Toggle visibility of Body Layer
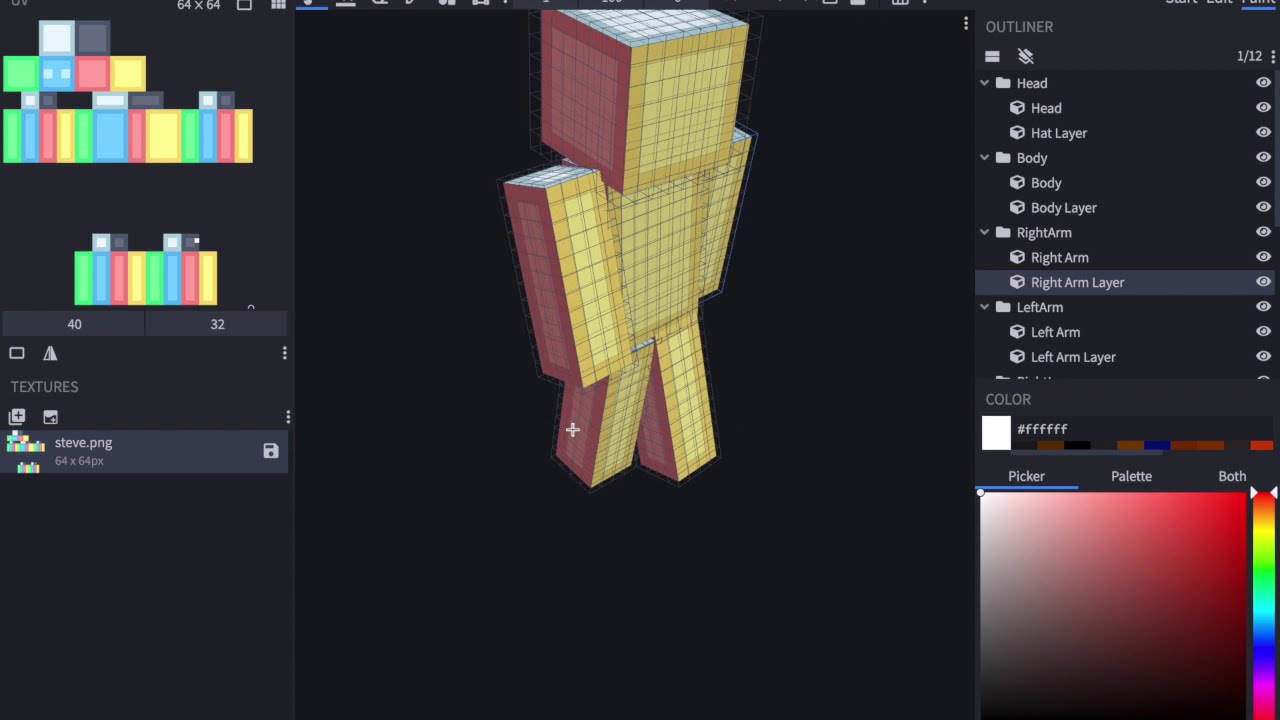The image size is (1280, 720). (x=1263, y=207)
